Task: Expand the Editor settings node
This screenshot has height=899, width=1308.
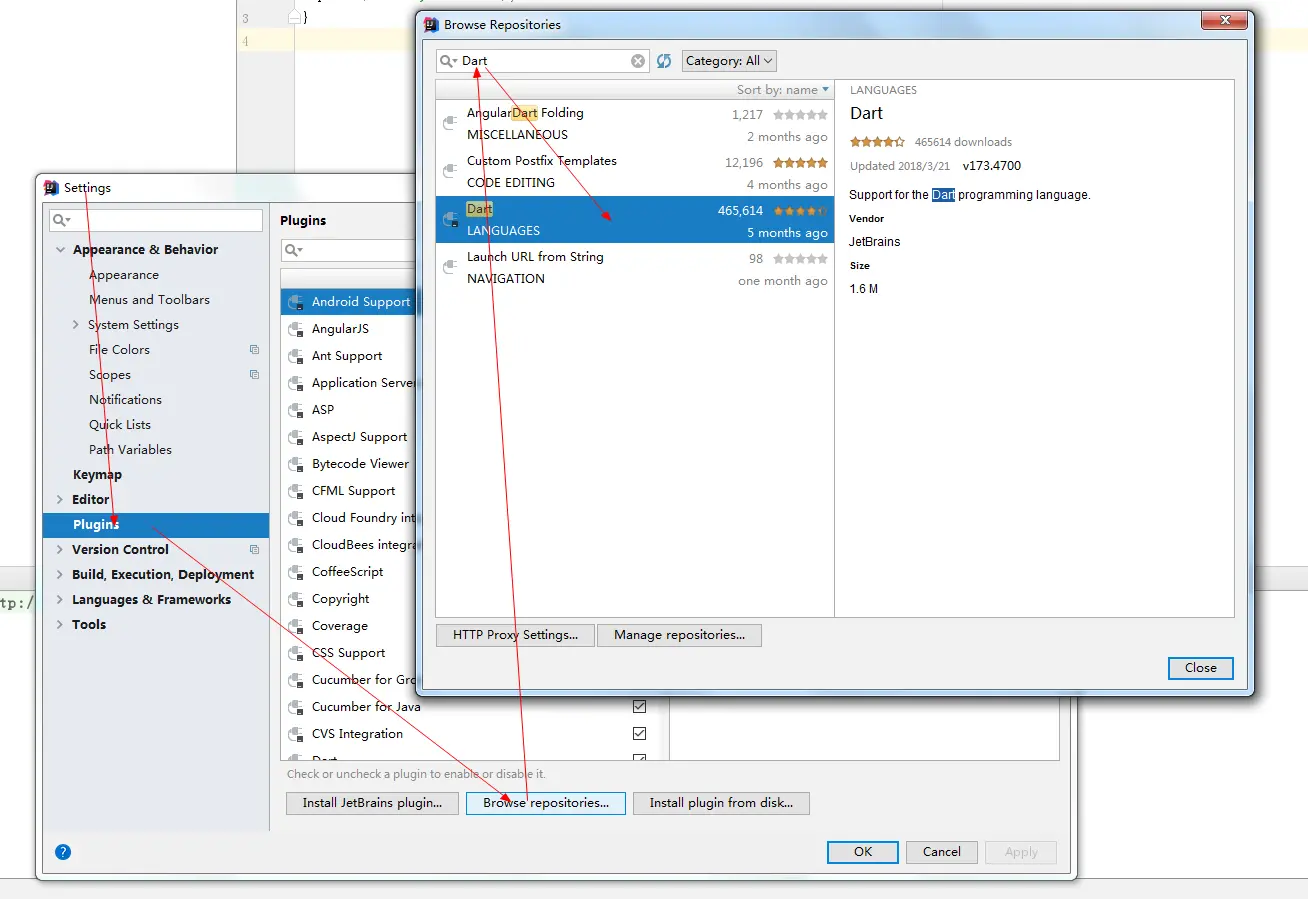Action: (60, 500)
